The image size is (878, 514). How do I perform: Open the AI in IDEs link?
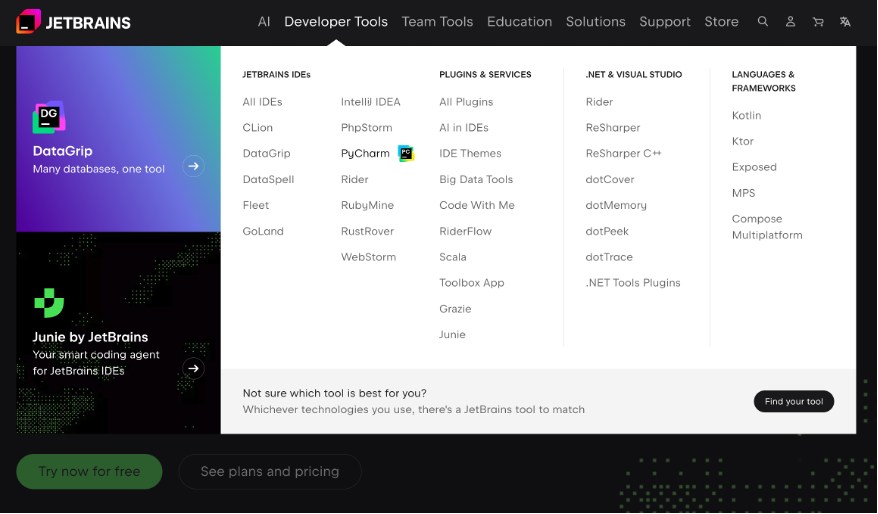[464, 128]
